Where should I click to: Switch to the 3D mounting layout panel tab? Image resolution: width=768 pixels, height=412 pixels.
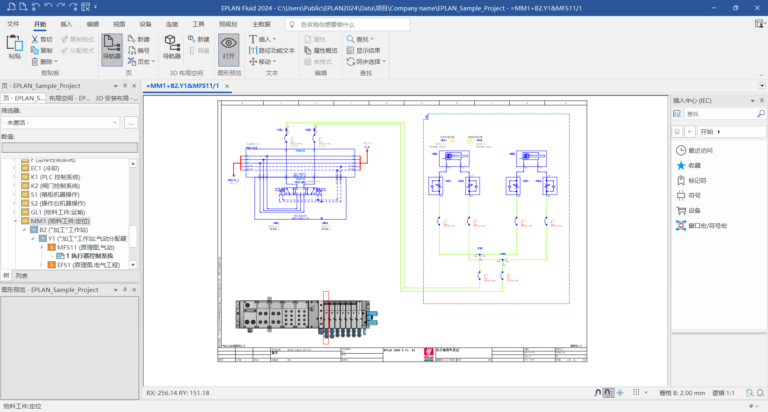coord(116,98)
